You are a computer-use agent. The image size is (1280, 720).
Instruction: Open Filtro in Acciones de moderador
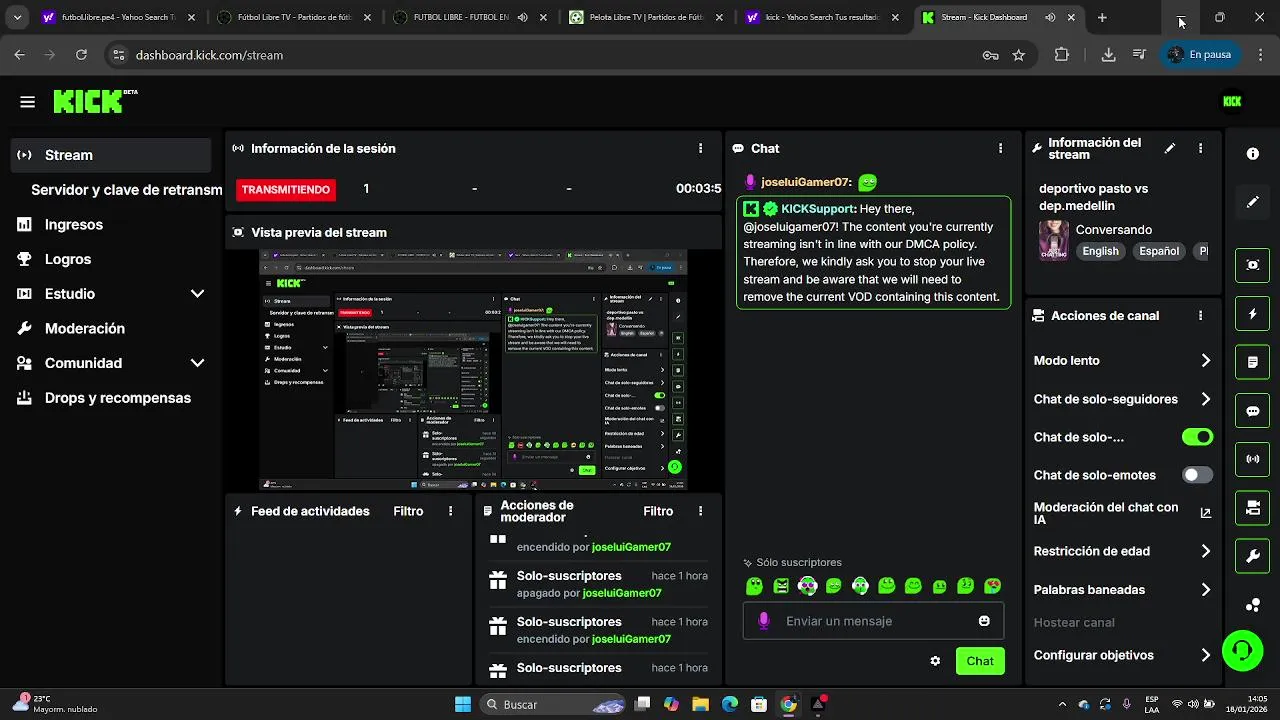tap(658, 511)
